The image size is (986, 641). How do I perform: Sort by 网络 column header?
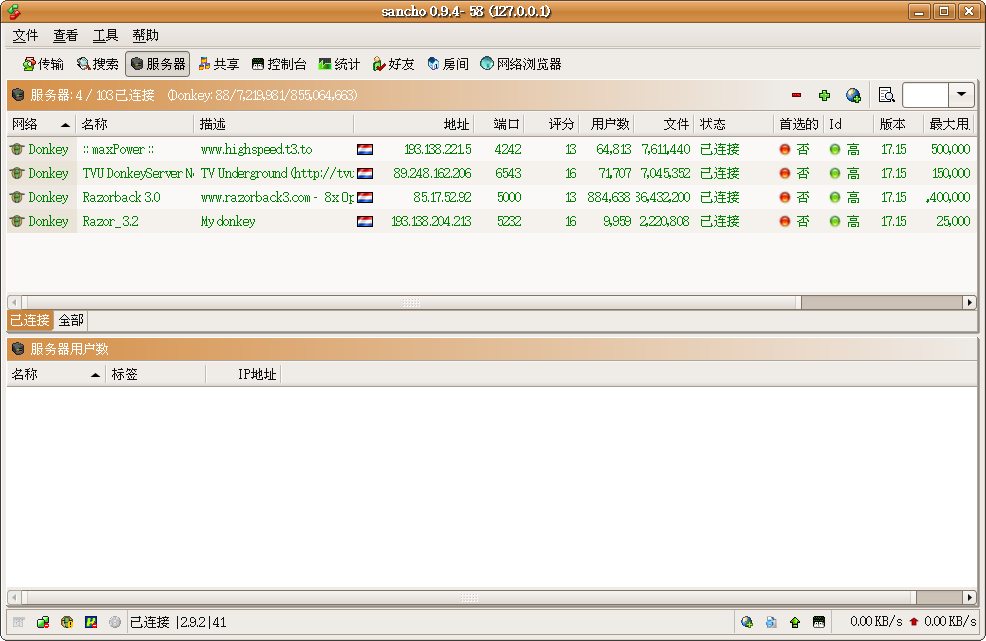pos(41,125)
